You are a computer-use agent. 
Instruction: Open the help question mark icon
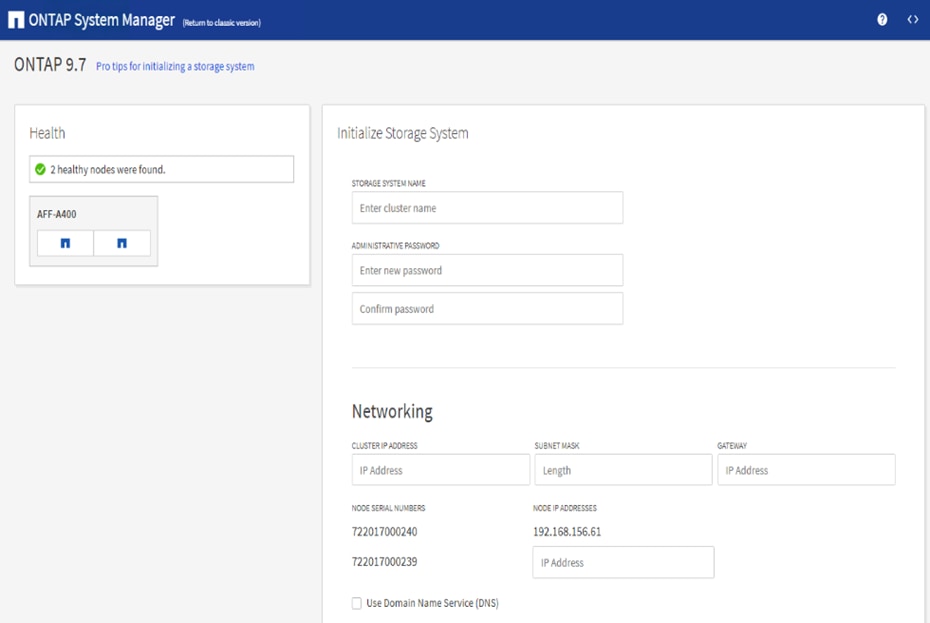coord(882,20)
